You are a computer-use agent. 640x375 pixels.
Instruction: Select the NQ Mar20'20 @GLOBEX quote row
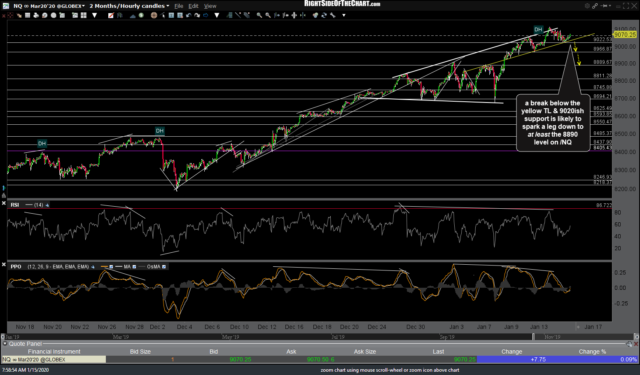pyautogui.click(x=320, y=359)
